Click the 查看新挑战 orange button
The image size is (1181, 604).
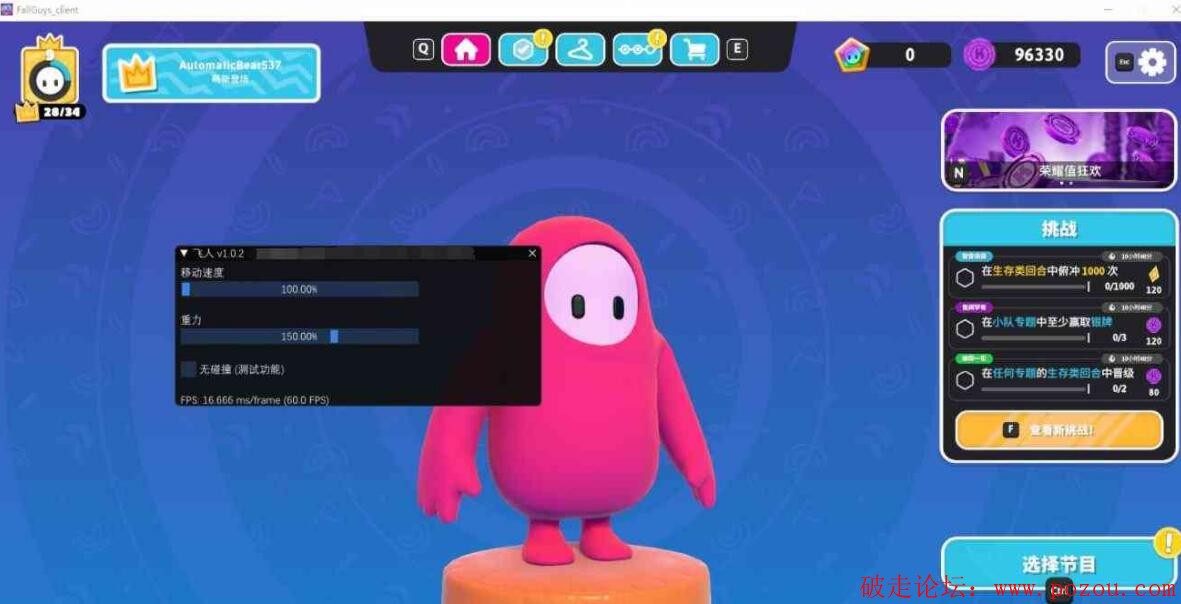tap(1059, 430)
